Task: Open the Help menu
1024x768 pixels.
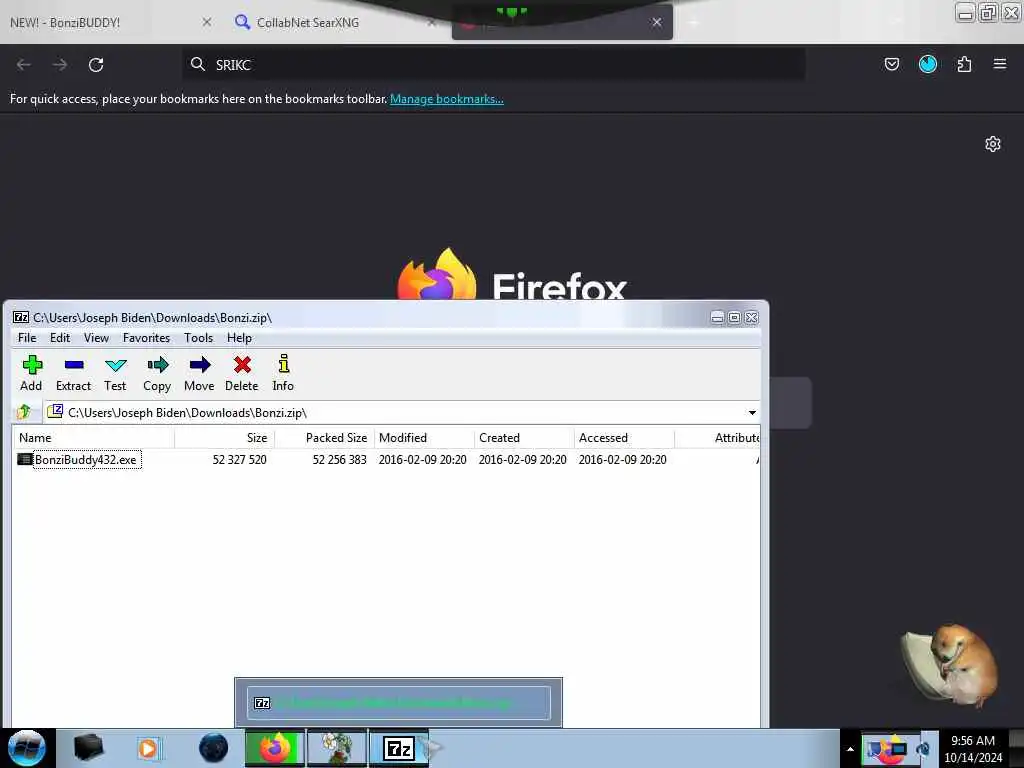Action: pos(239,338)
